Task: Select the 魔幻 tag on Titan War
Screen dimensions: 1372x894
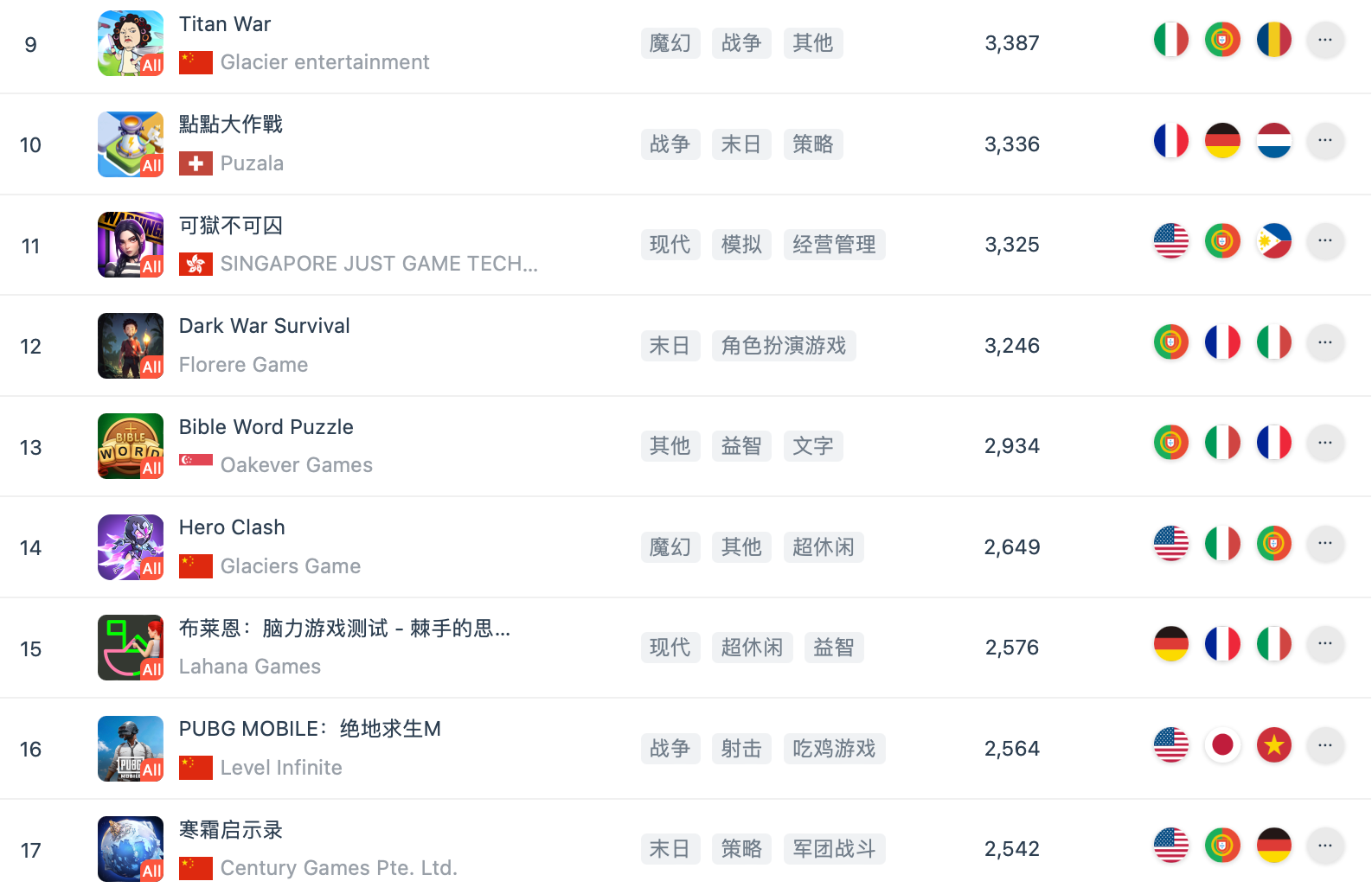Action: [x=670, y=42]
